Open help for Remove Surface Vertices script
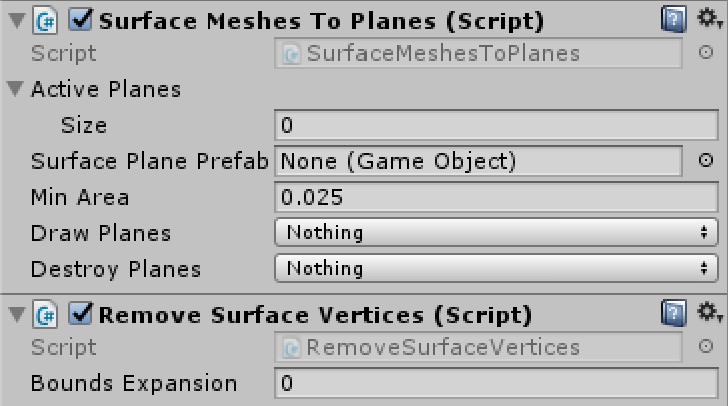The image size is (728, 406). coord(674,314)
